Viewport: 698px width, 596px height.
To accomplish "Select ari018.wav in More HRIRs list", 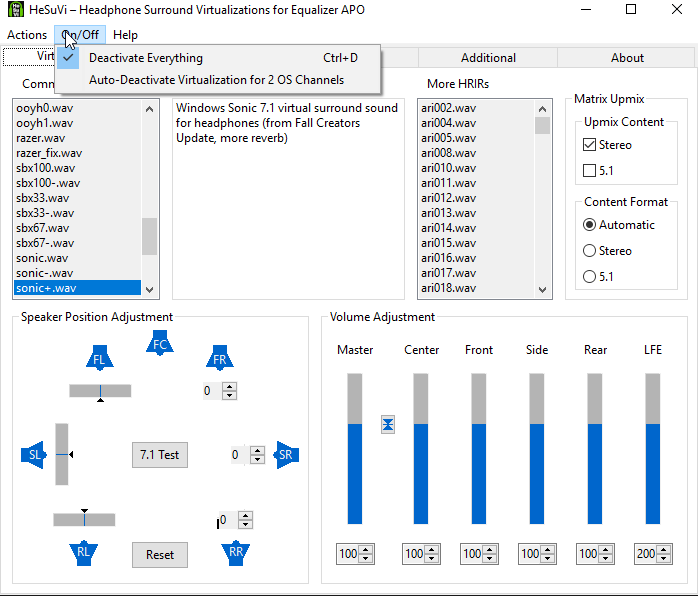I will 476,288.
